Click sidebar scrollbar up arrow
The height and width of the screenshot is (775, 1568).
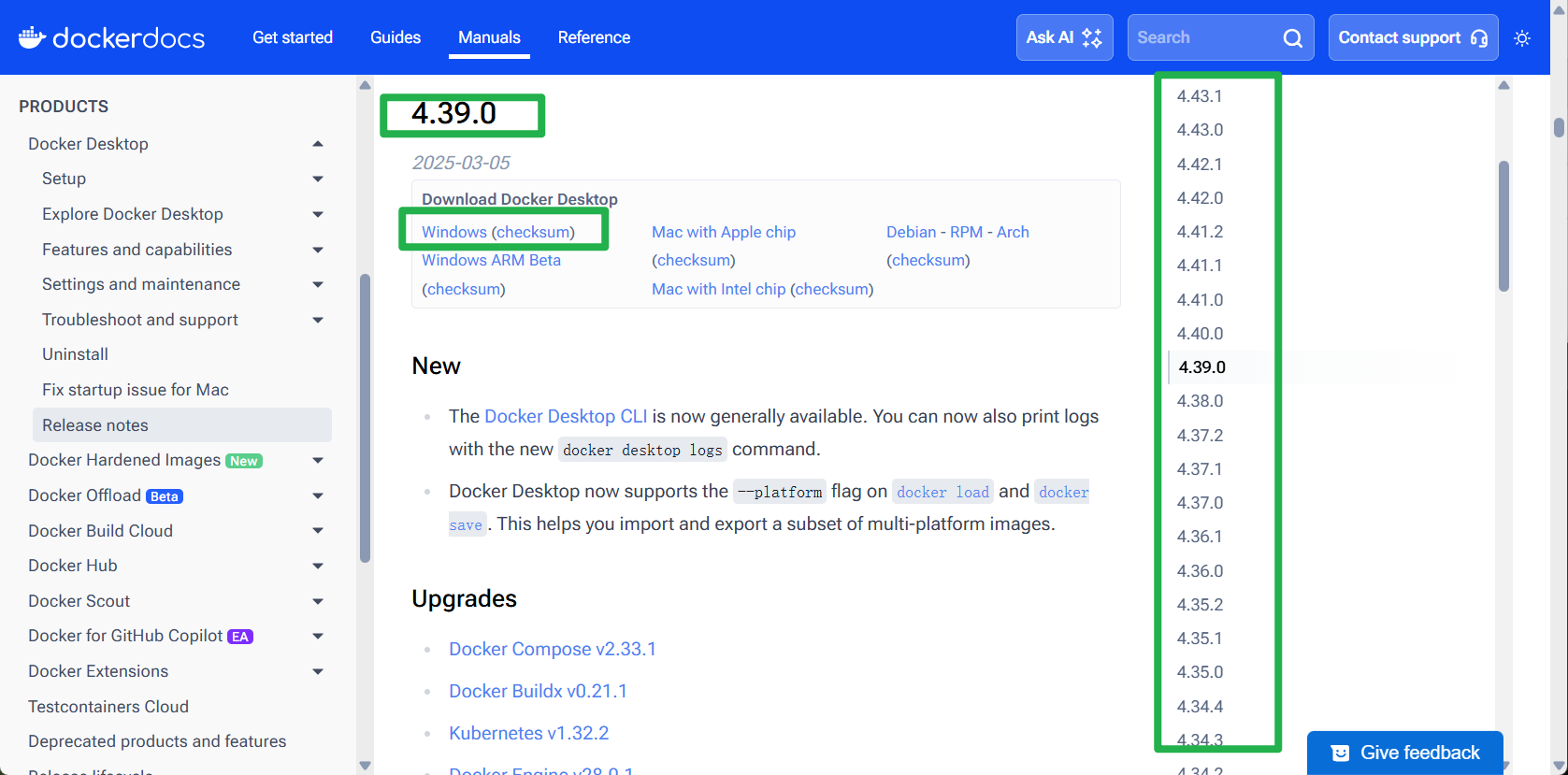(365, 85)
